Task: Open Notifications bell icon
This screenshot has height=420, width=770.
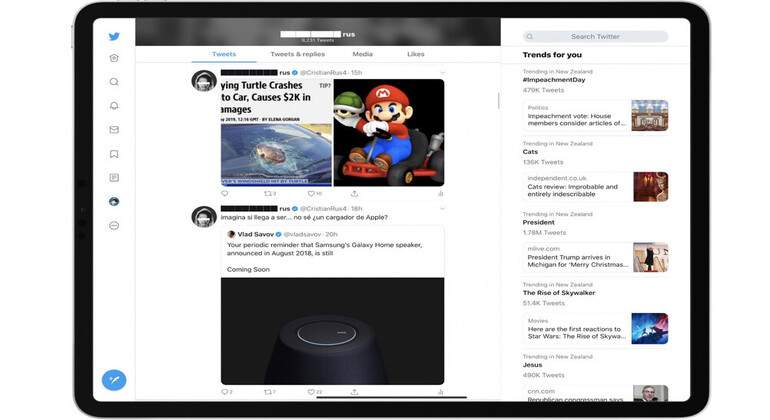Action: click(x=114, y=106)
